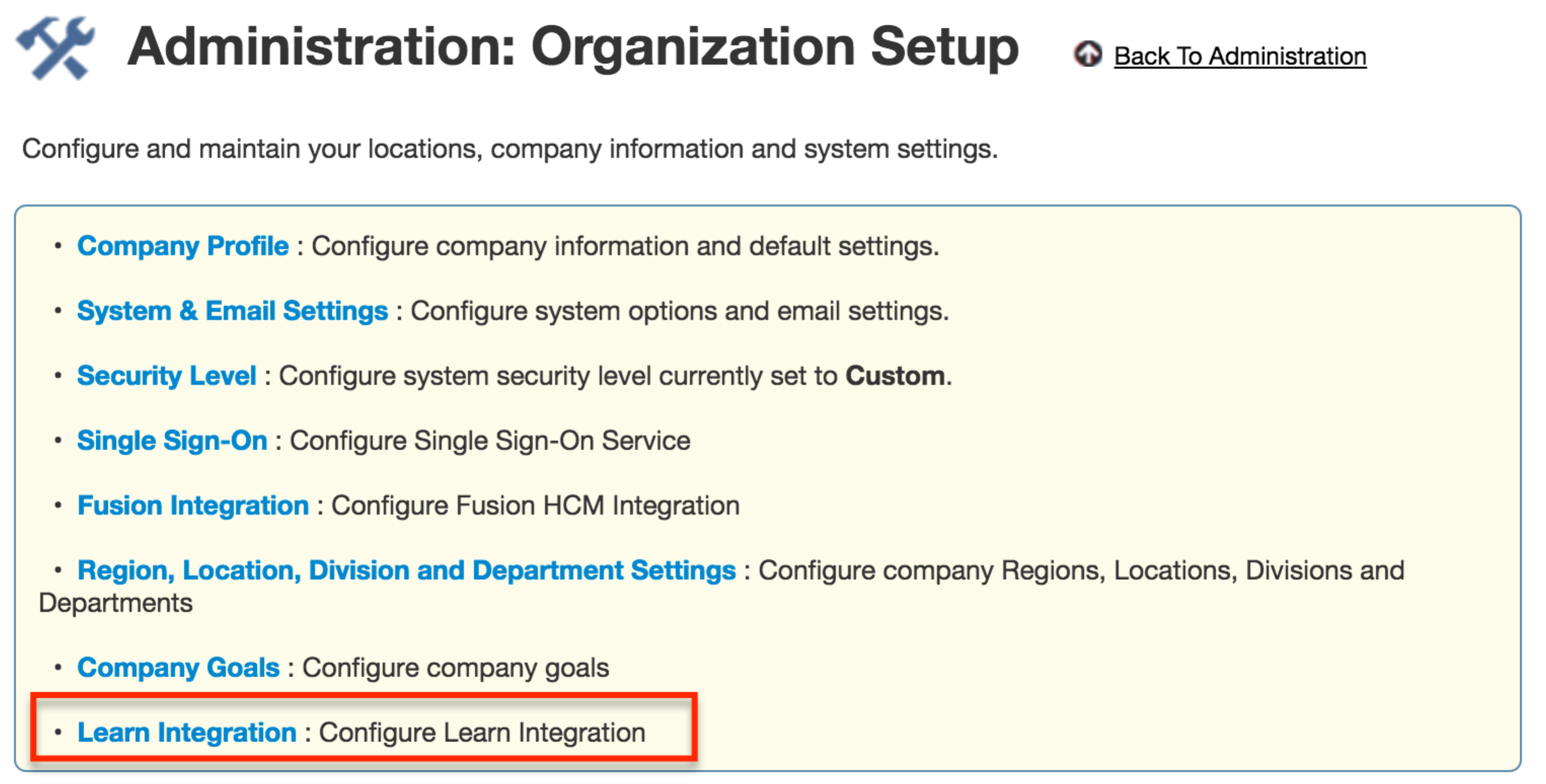Click the intro sentence about locations and settings
The width and height of the screenshot is (1546, 784).
(510, 149)
